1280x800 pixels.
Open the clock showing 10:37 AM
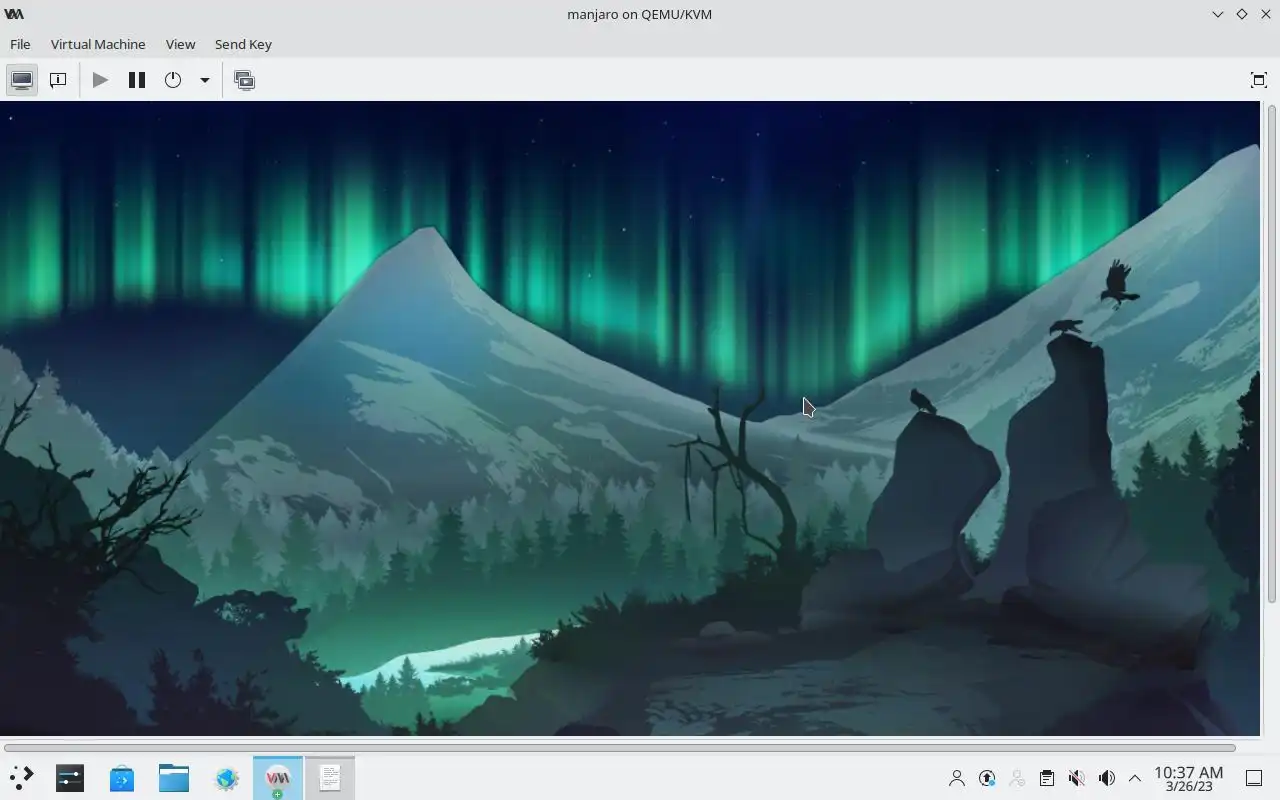(1188, 778)
